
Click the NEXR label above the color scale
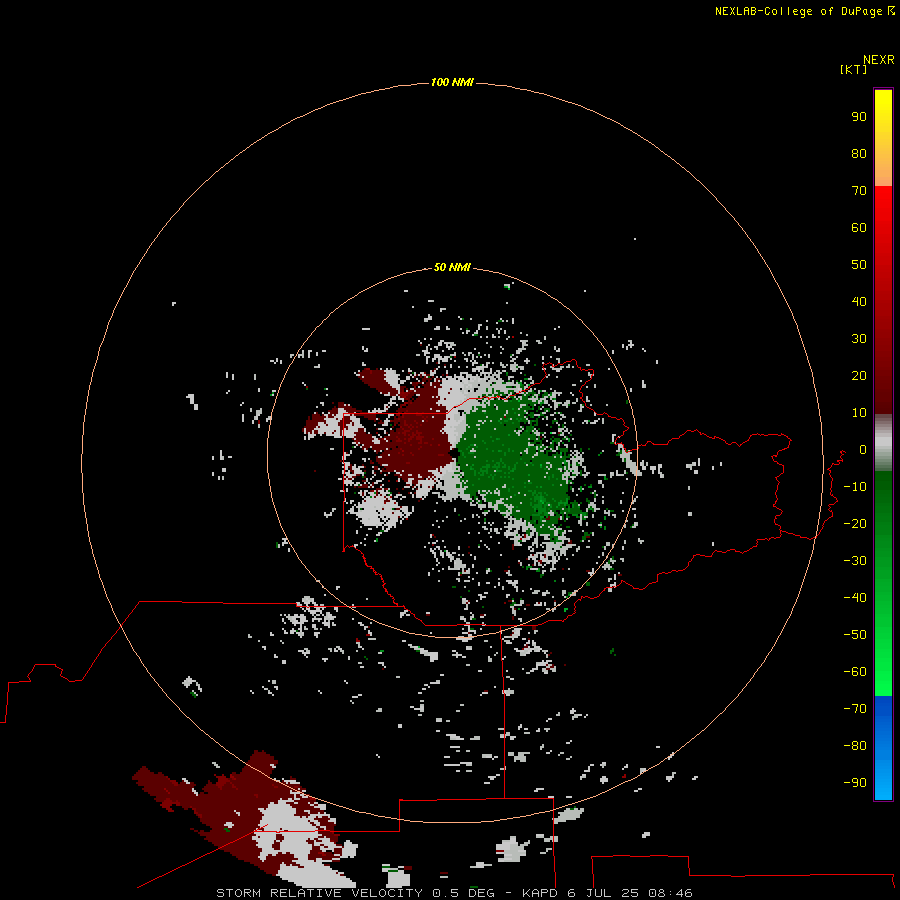[x=879, y=60]
